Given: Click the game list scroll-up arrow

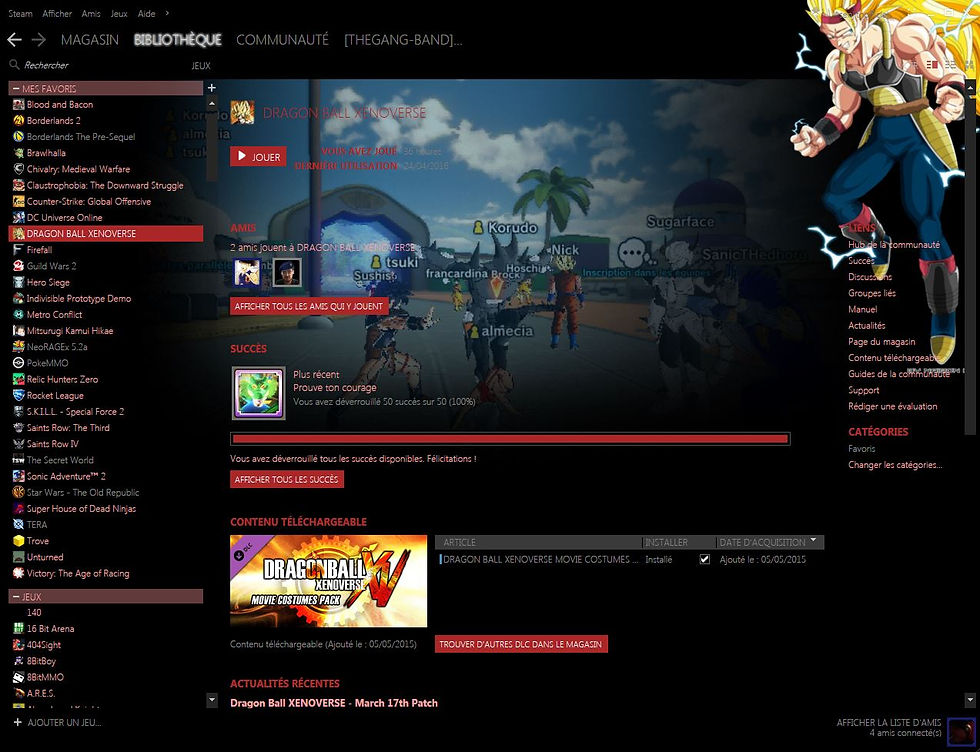Looking at the screenshot, I should 212,103.
